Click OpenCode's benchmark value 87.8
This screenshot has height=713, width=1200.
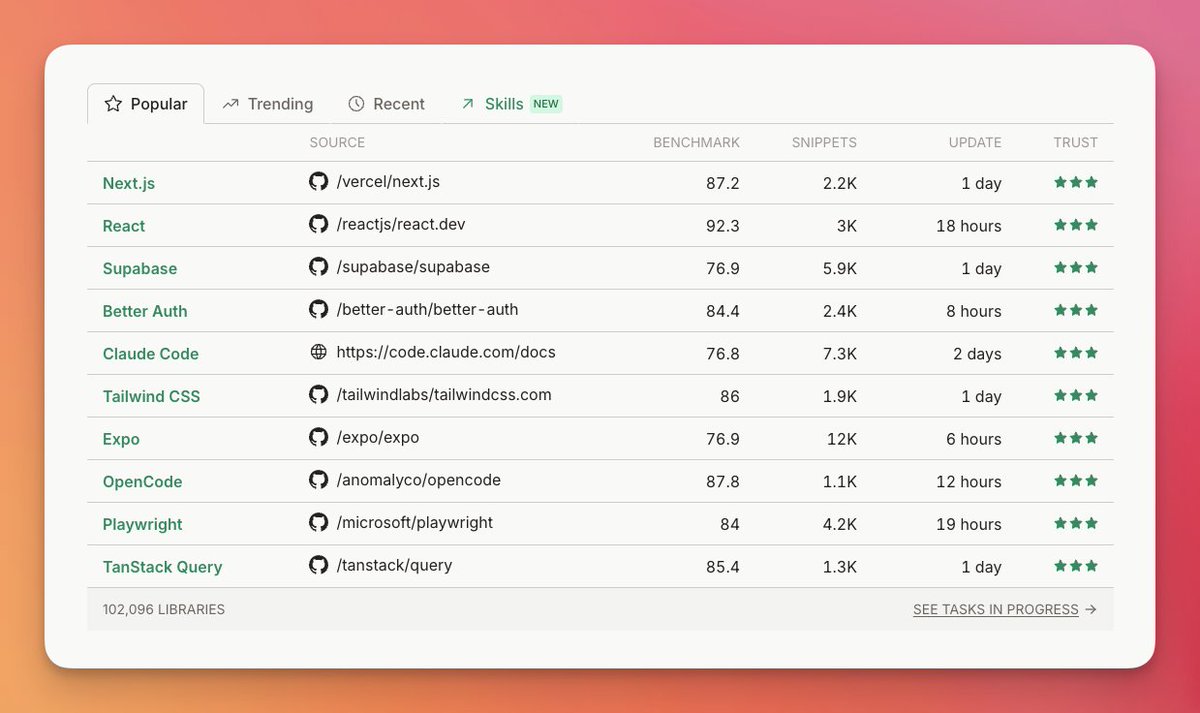point(723,481)
